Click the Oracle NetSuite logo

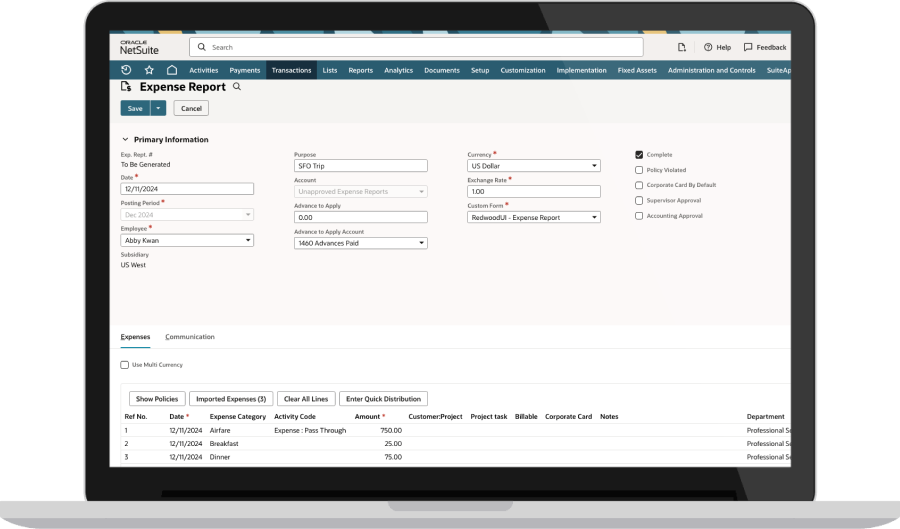pos(140,47)
